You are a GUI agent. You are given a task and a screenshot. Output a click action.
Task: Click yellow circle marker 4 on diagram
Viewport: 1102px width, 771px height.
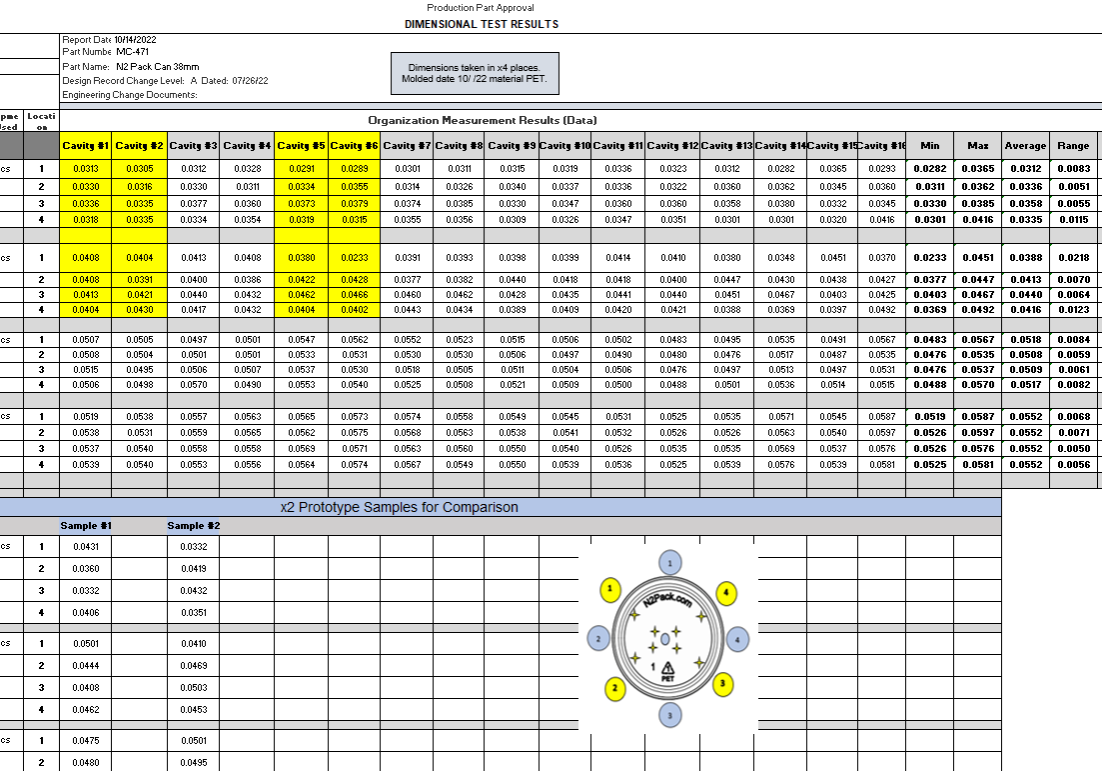[726, 593]
